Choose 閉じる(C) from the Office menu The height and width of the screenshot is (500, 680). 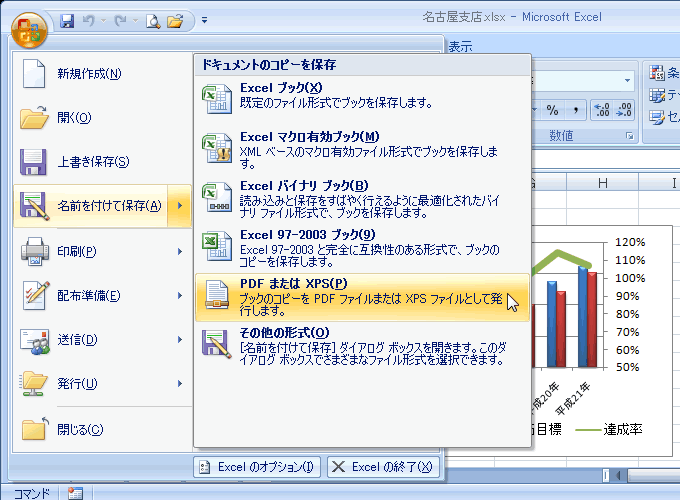point(103,430)
